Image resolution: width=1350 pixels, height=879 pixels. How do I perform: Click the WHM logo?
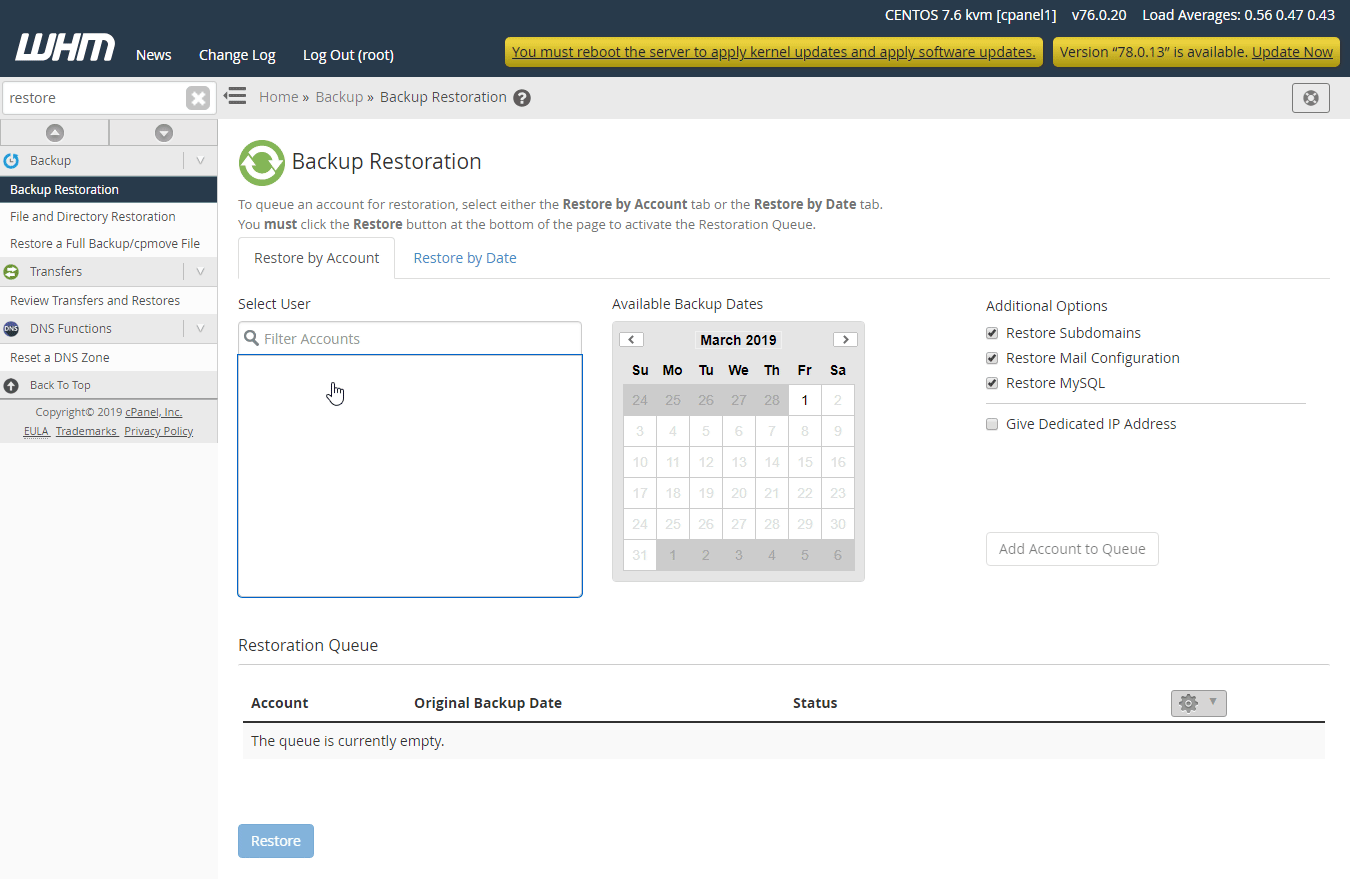click(65, 48)
